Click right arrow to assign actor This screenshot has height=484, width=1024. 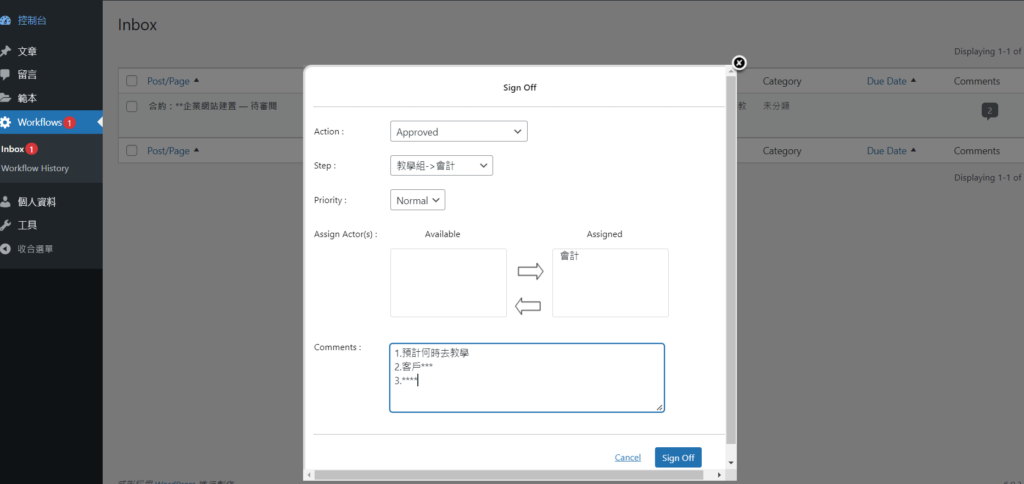(530, 271)
